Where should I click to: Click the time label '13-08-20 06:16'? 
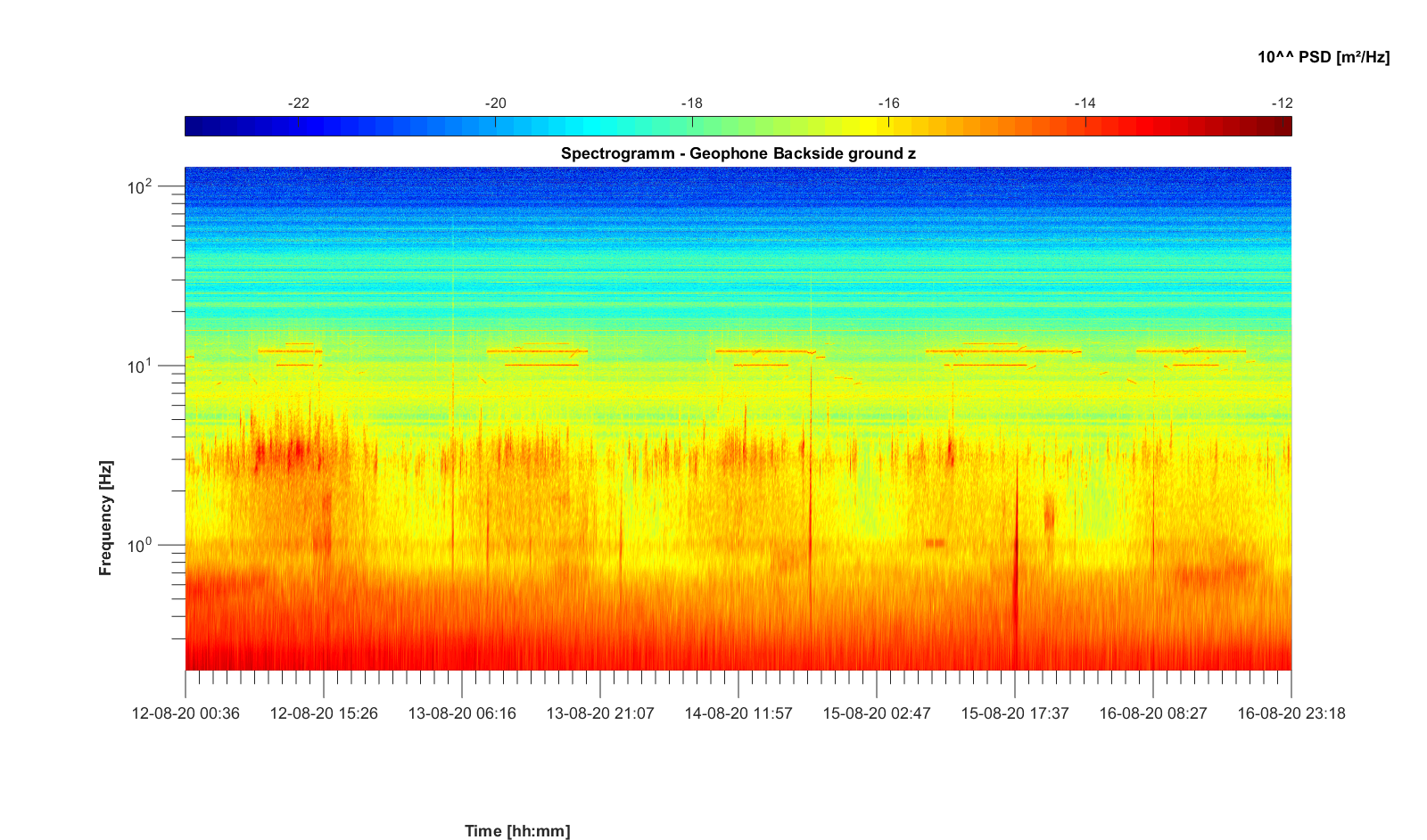click(462, 713)
